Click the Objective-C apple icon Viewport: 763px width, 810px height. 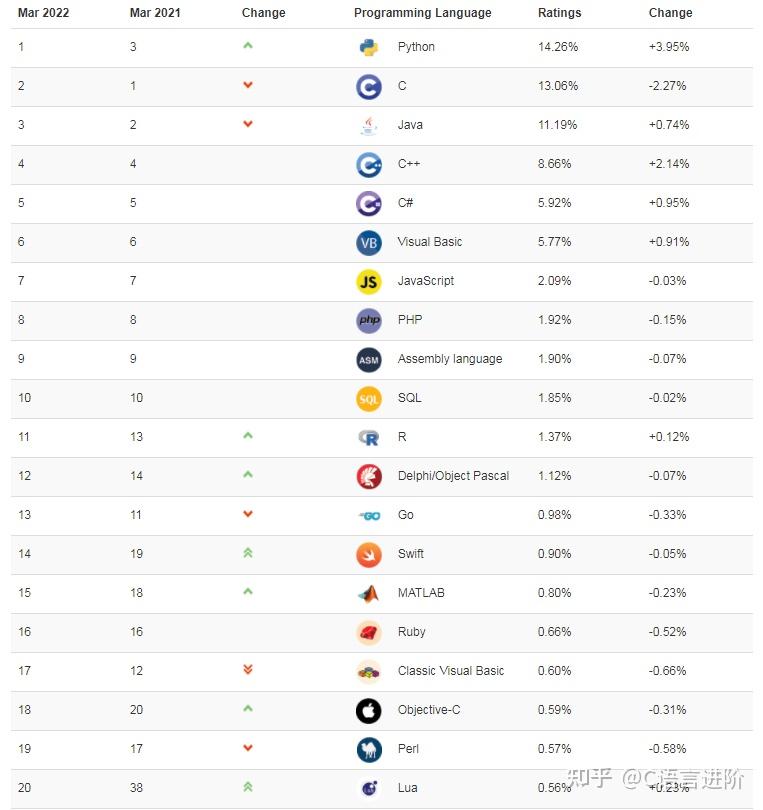(x=369, y=710)
